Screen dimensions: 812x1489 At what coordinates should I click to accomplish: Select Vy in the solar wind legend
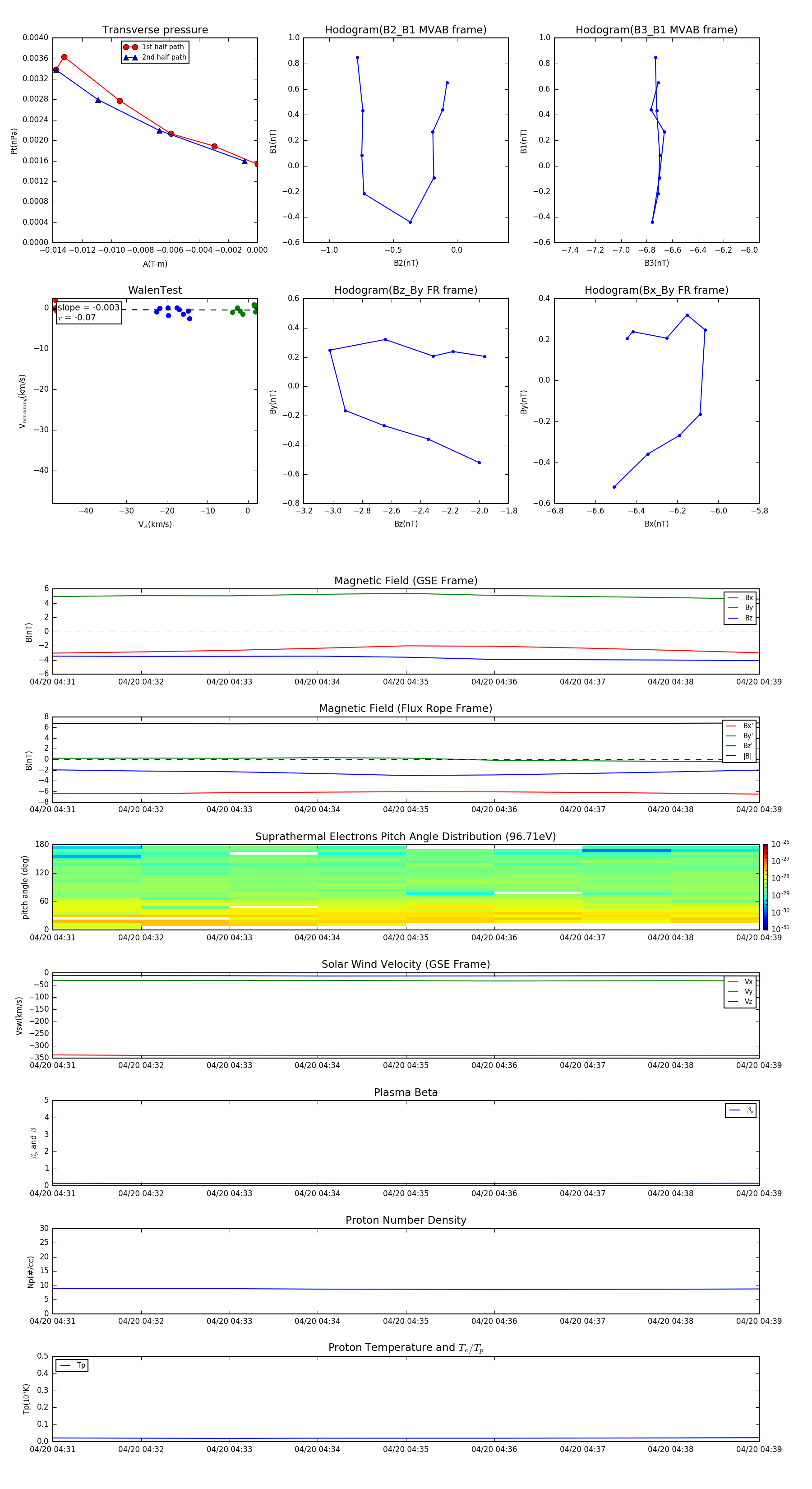pyautogui.click(x=741, y=991)
